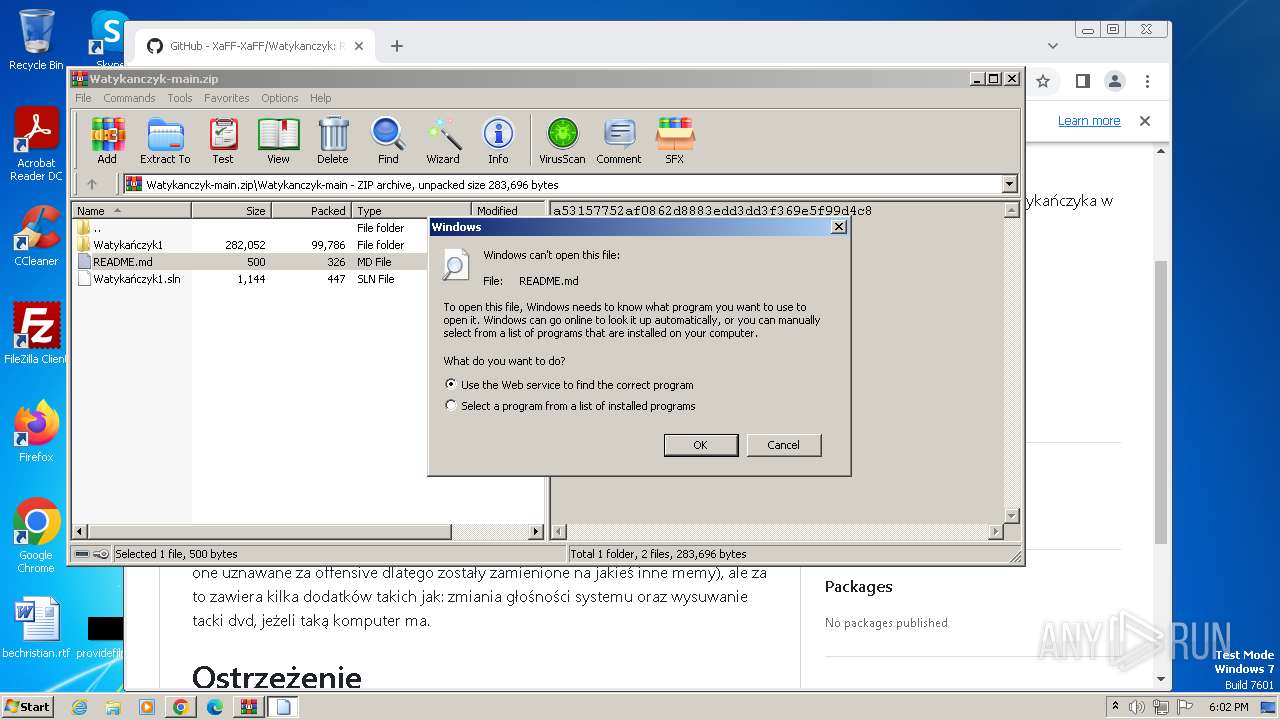This screenshot has width=1280, height=720.
Task: Open the Help menu
Action: click(320, 98)
